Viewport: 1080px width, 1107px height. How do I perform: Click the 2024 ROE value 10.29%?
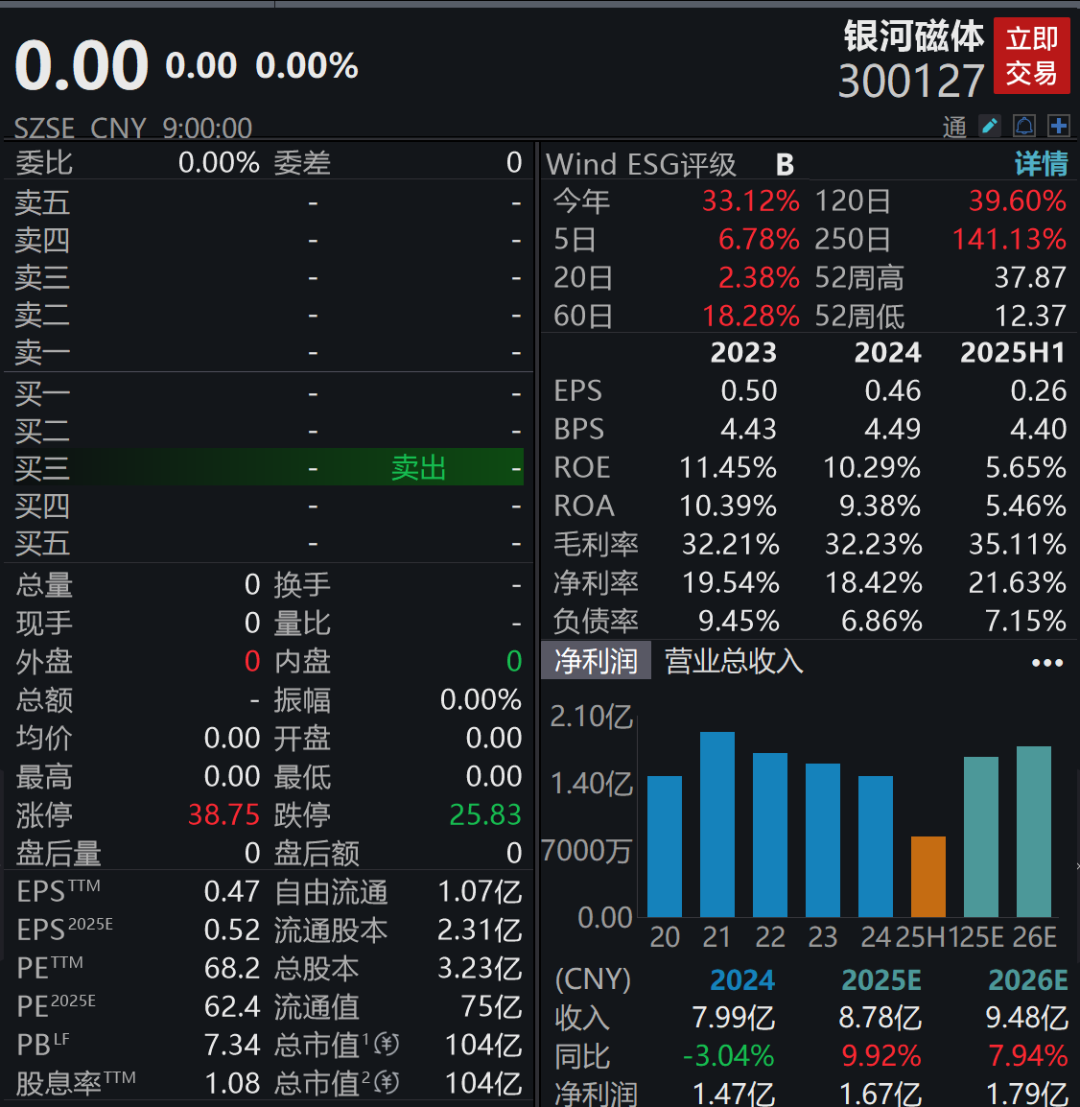pyautogui.click(x=872, y=467)
